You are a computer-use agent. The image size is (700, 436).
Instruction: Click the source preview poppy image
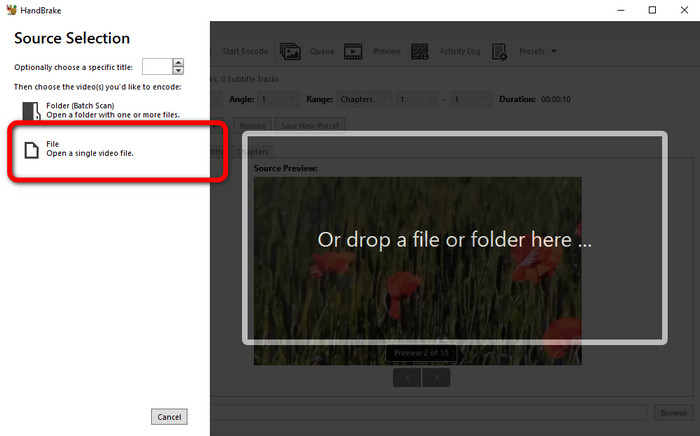(x=417, y=271)
